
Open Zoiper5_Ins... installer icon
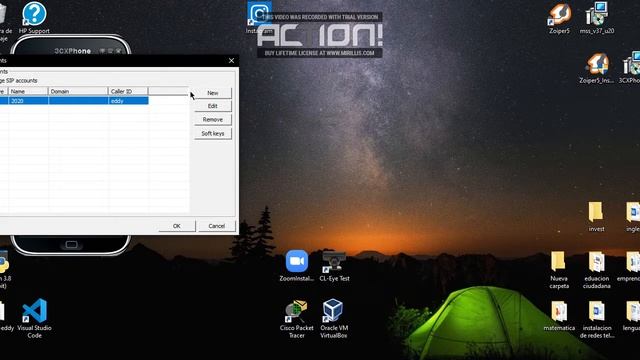pyautogui.click(x=596, y=68)
